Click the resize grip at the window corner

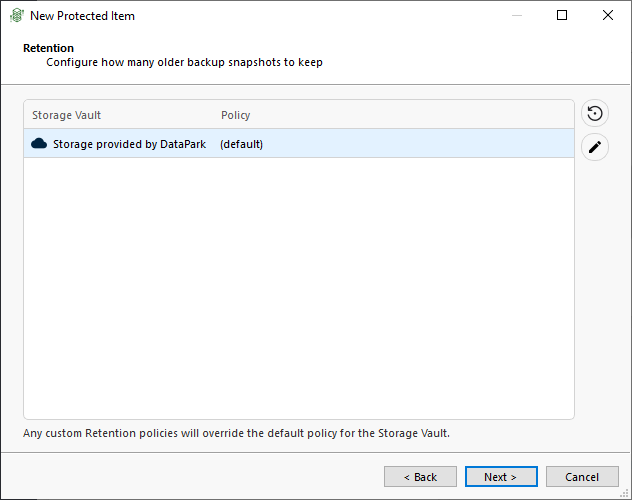click(624, 493)
